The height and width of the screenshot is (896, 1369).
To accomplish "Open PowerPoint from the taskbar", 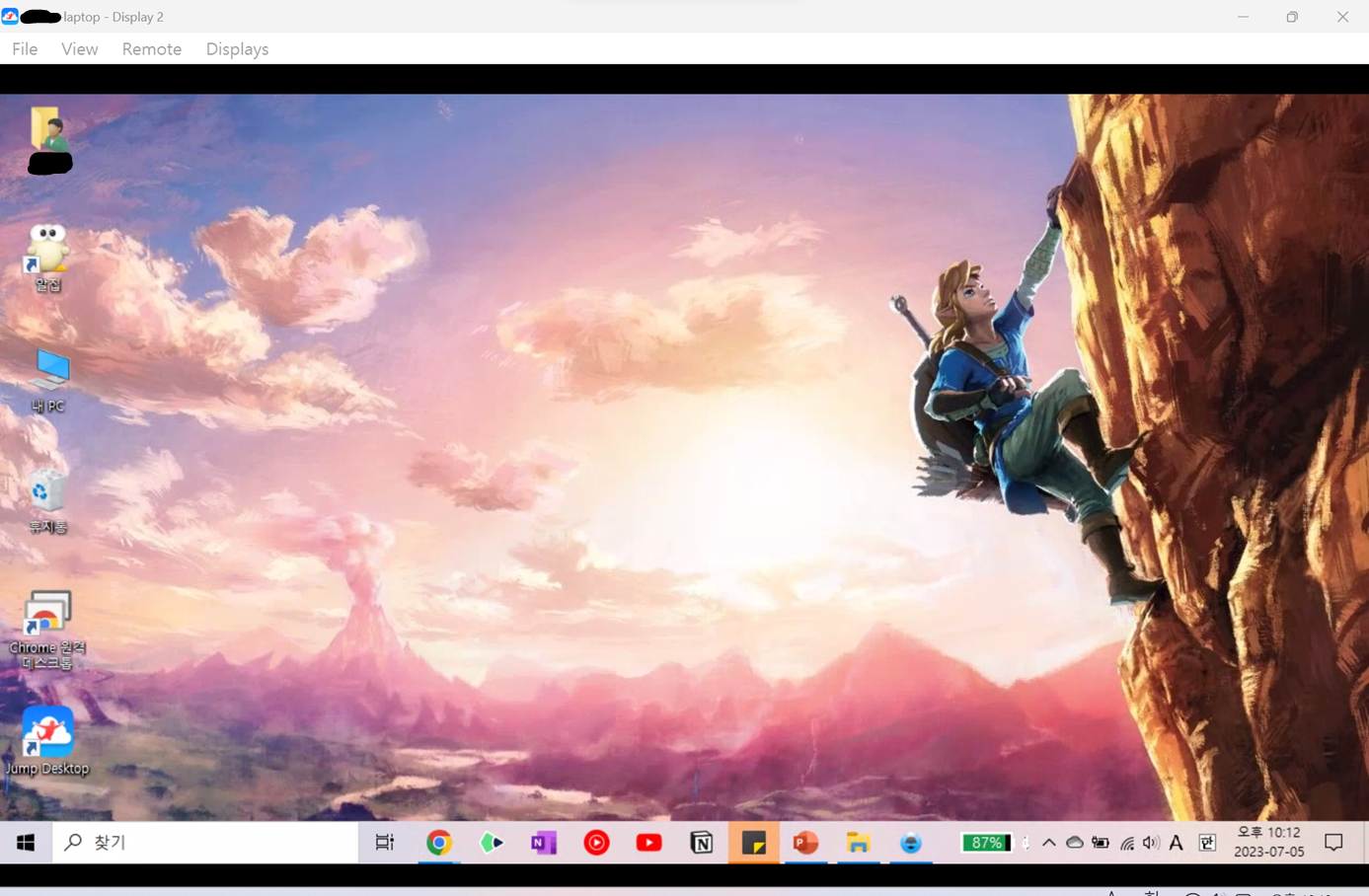I will (x=806, y=843).
